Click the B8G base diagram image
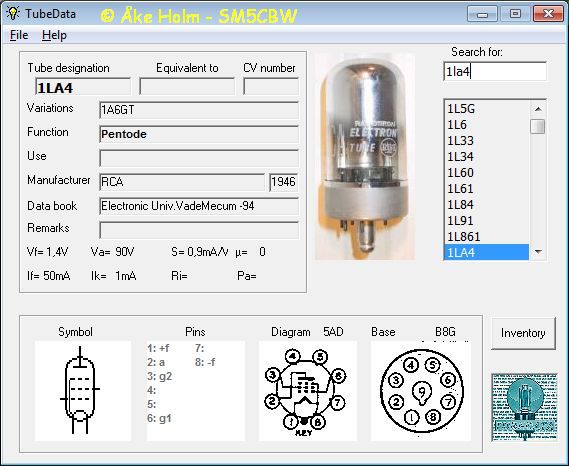Image resolution: width=569 pixels, height=466 pixels. pyautogui.click(x=421, y=391)
